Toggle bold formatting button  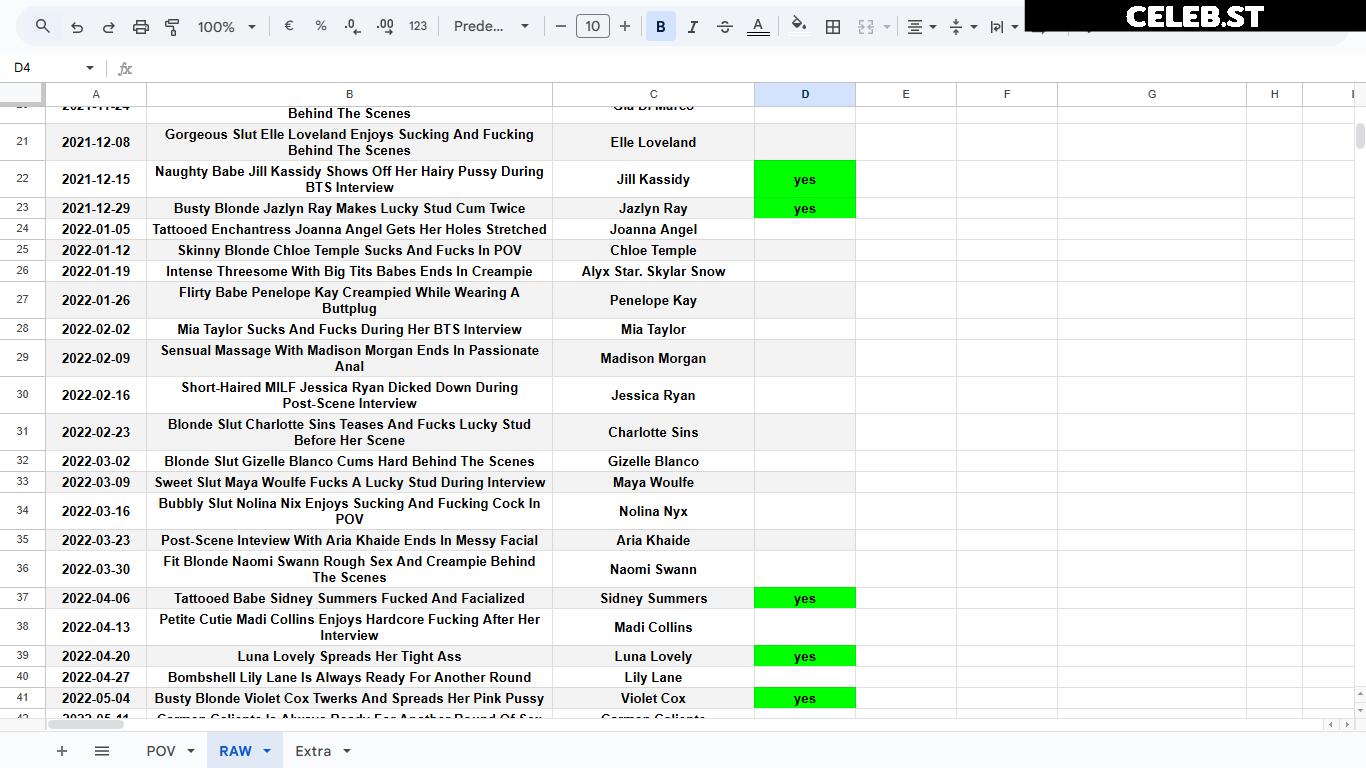[x=660, y=27]
